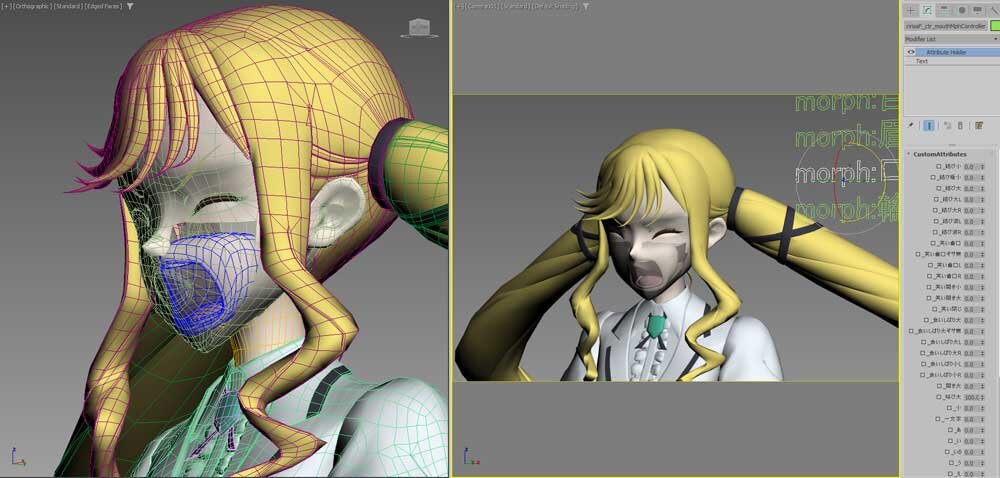Image resolution: width=1000 pixels, height=478 pixels.
Task: Click spinner arrows of 口_一文字 attribute
Action: click(983, 419)
